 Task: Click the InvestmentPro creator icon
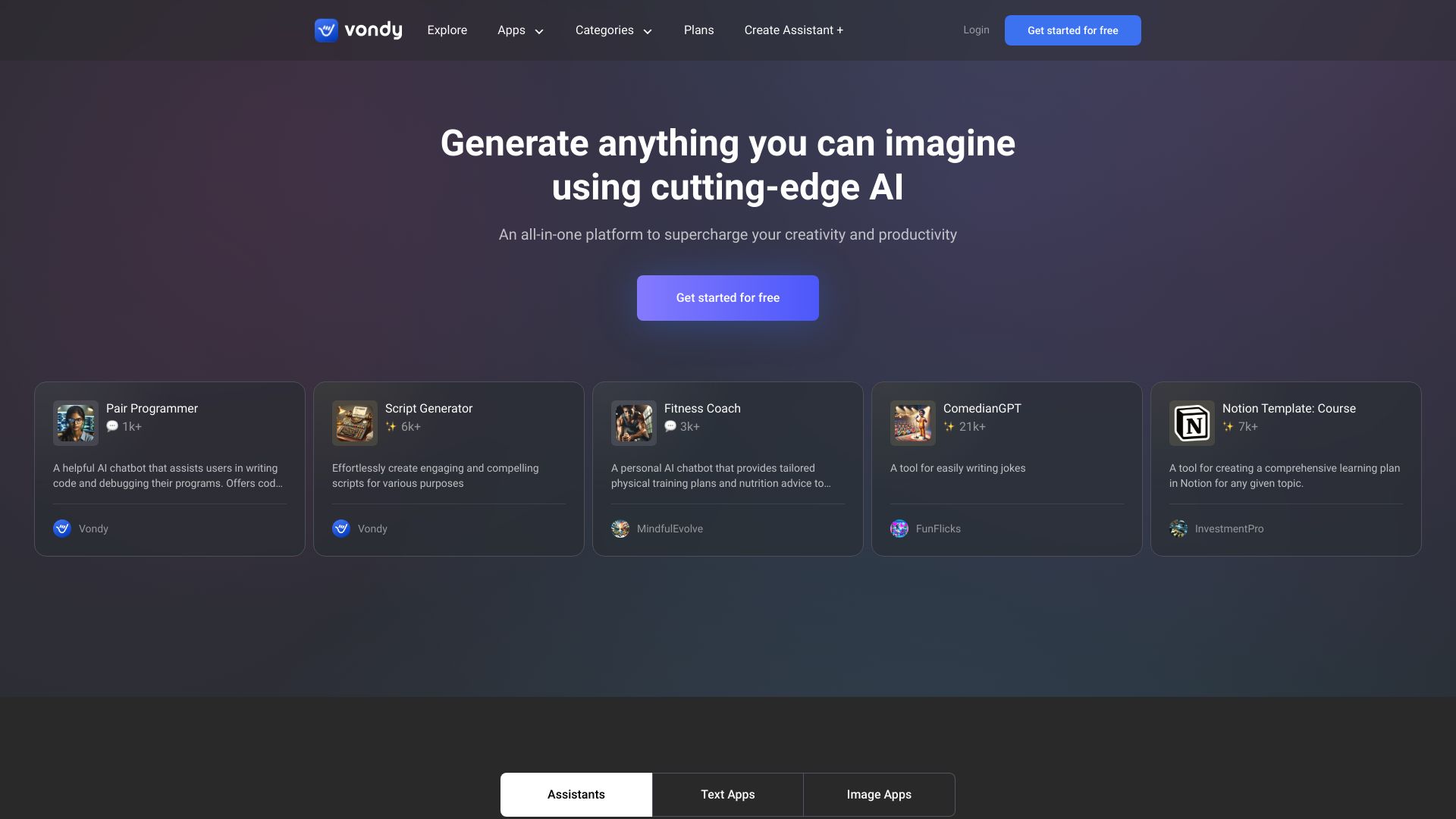pos(1178,528)
